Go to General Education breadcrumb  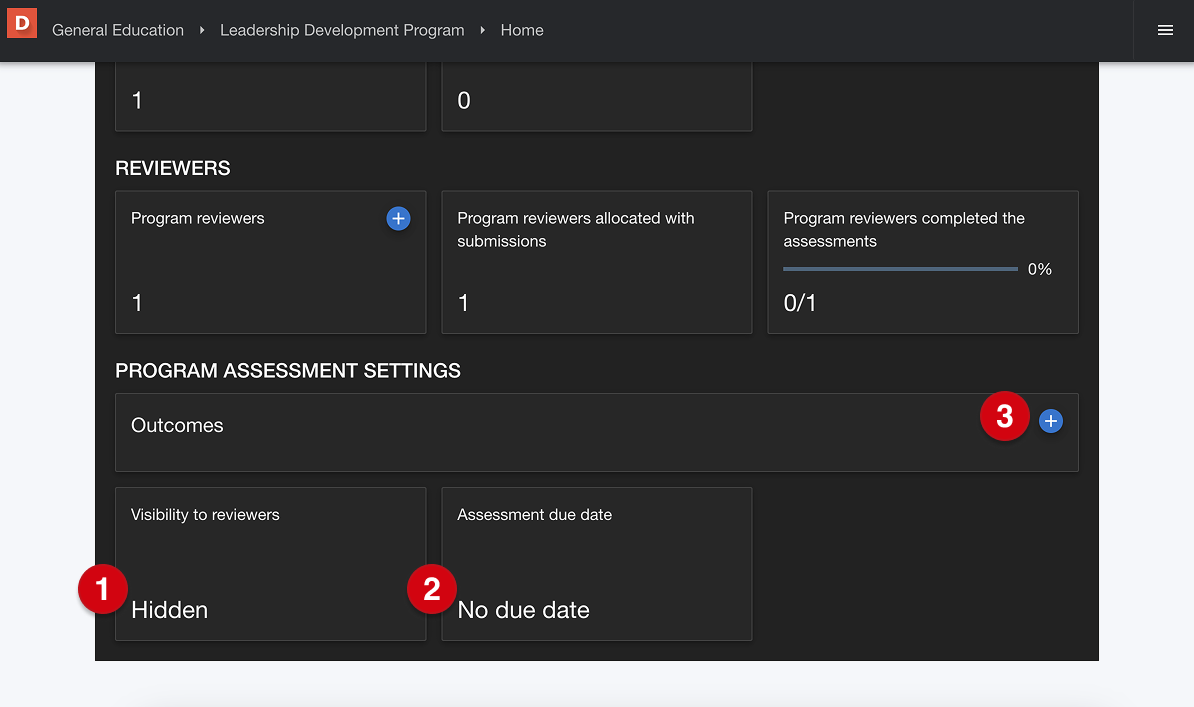click(x=118, y=30)
